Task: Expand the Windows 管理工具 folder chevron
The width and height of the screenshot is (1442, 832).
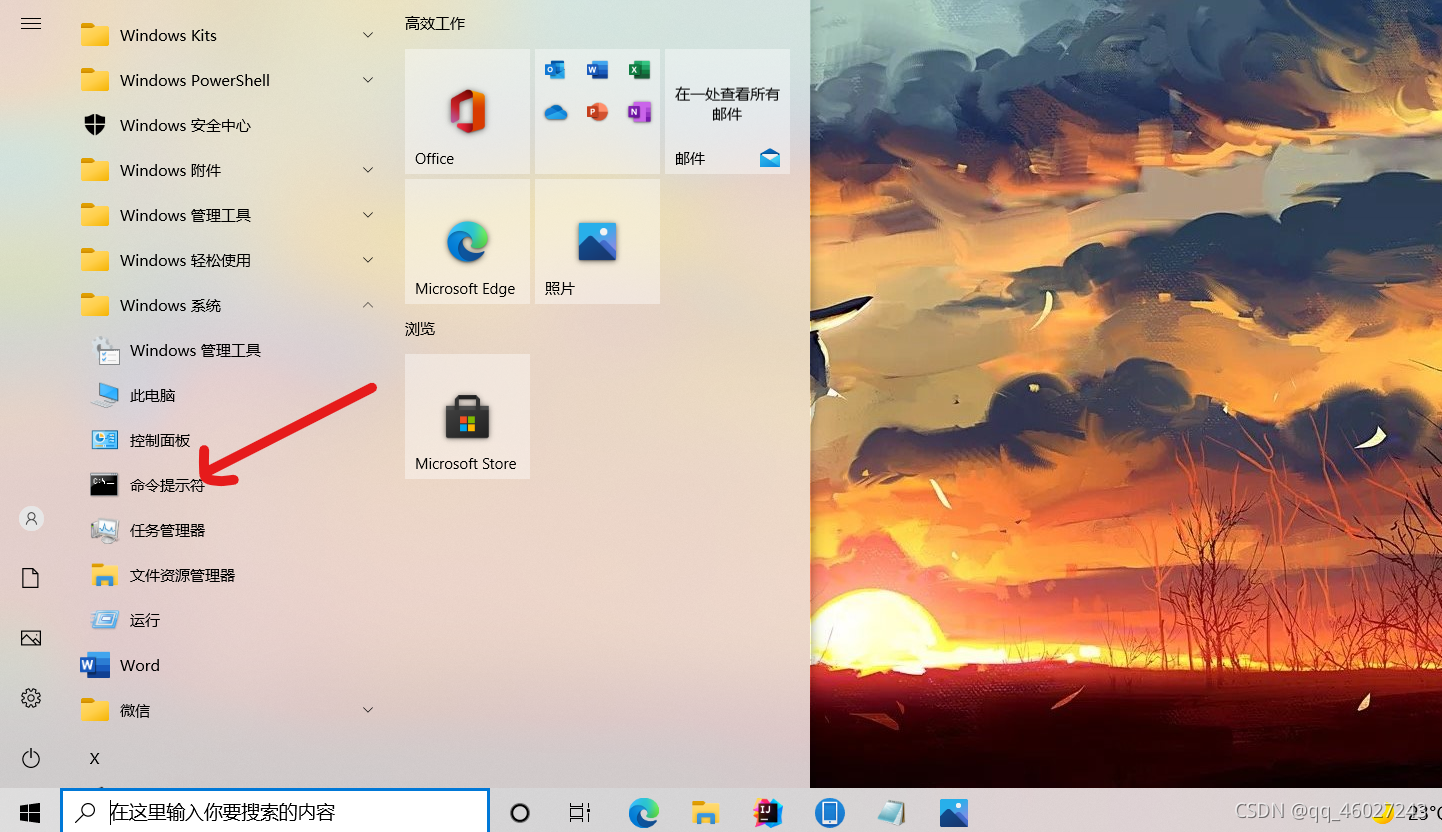Action: (368, 215)
